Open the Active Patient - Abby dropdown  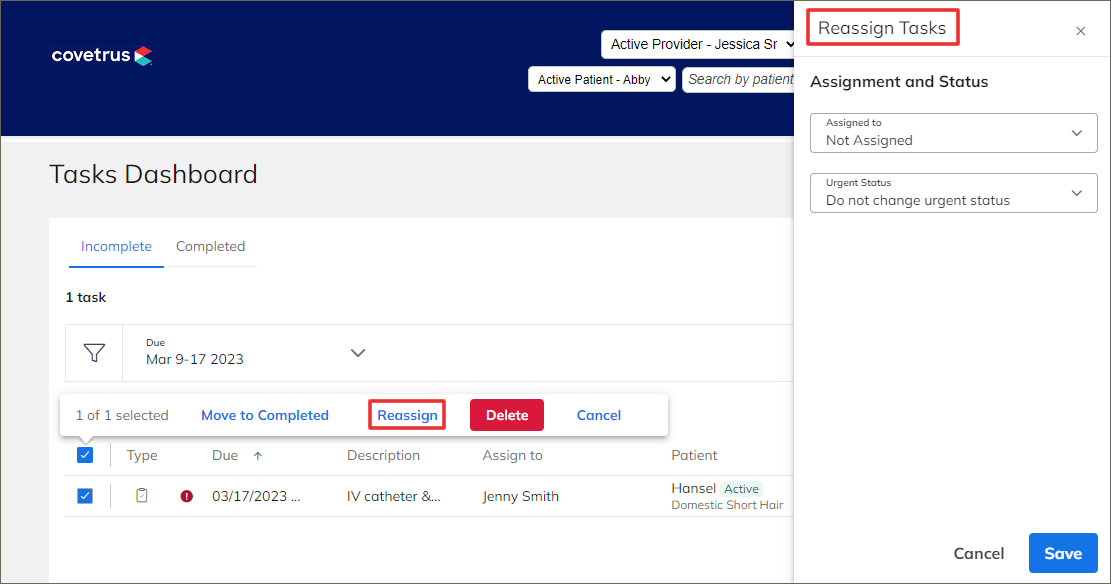(x=601, y=78)
